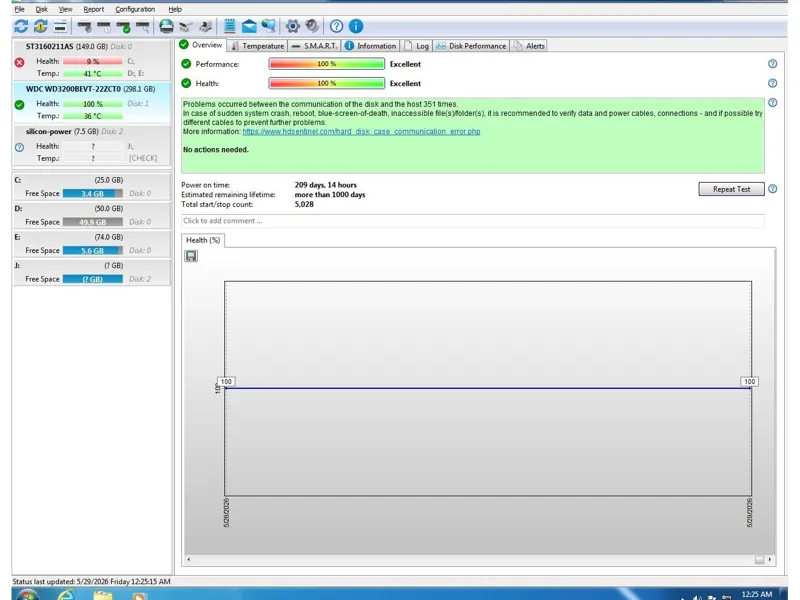Select the Overview tab
Image resolution: width=800 pixels, height=600 pixels.
201,45
